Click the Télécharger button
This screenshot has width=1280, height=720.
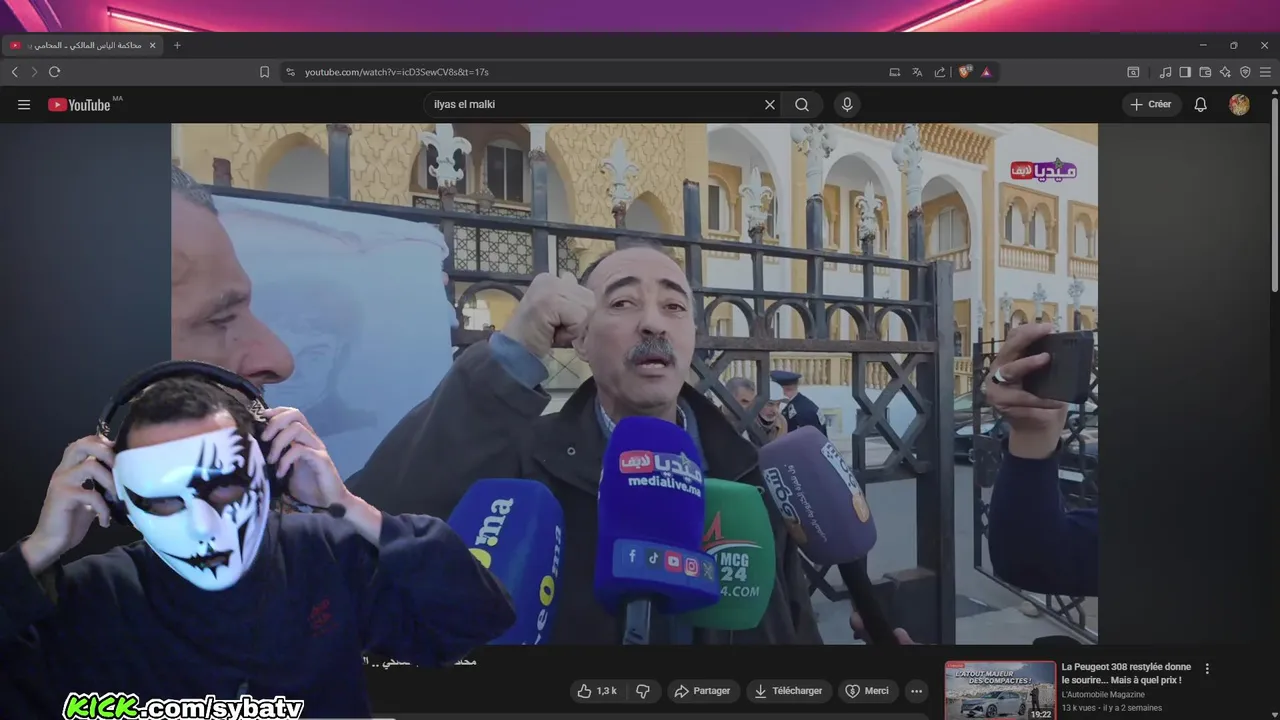(x=789, y=691)
